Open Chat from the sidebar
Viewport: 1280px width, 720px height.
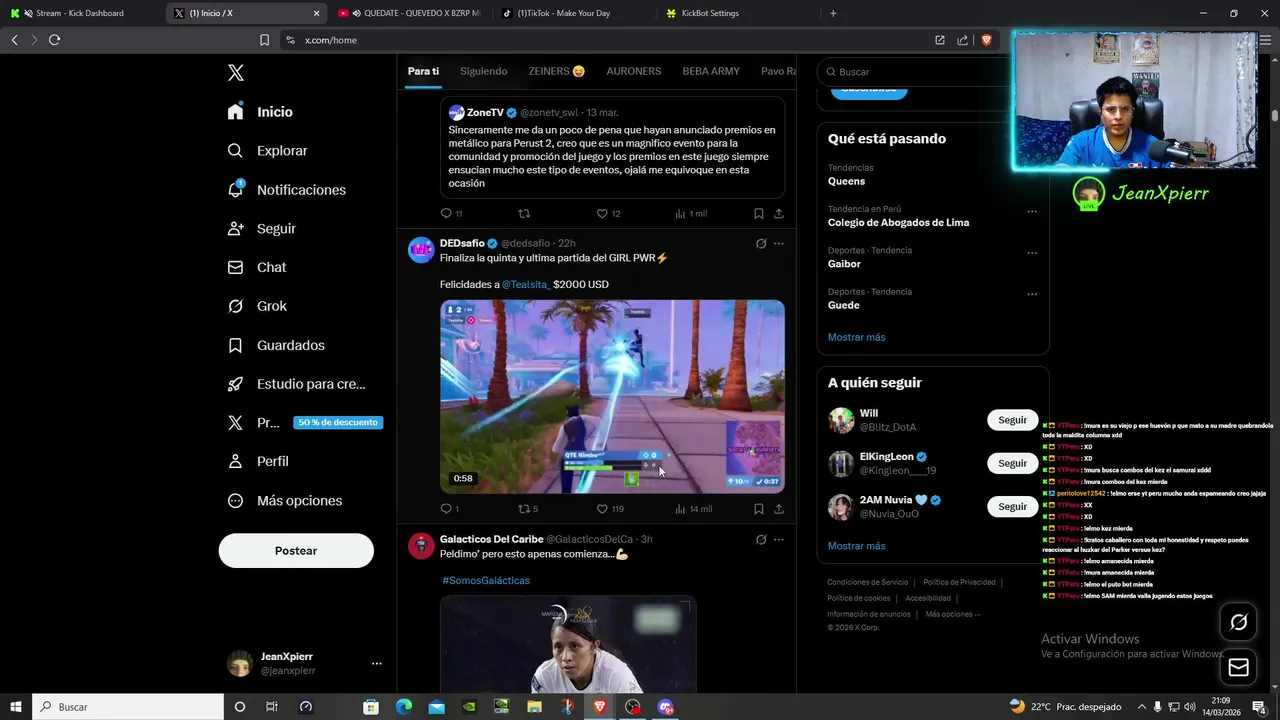click(x=257, y=268)
